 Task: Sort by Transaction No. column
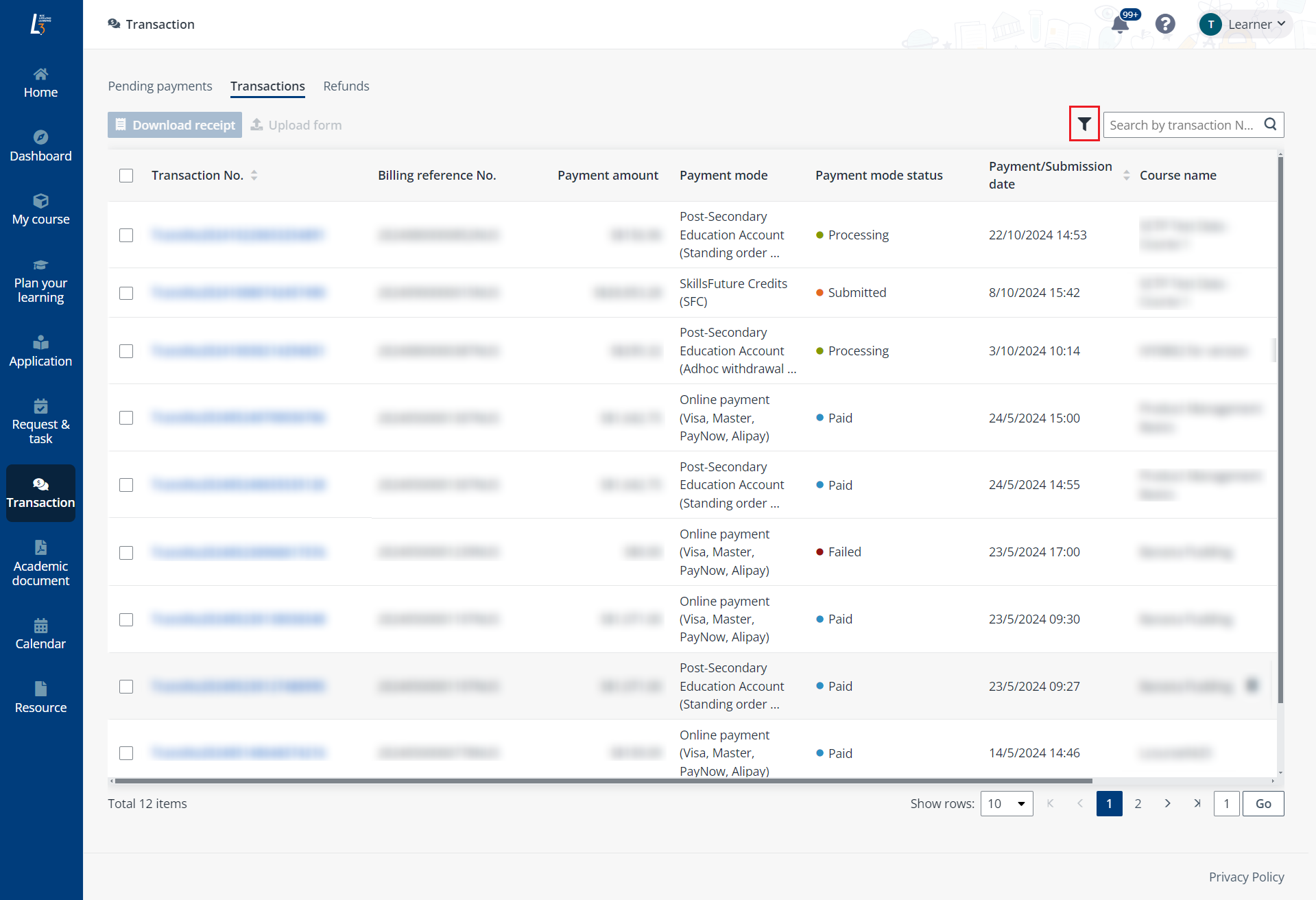click(254, 175)
